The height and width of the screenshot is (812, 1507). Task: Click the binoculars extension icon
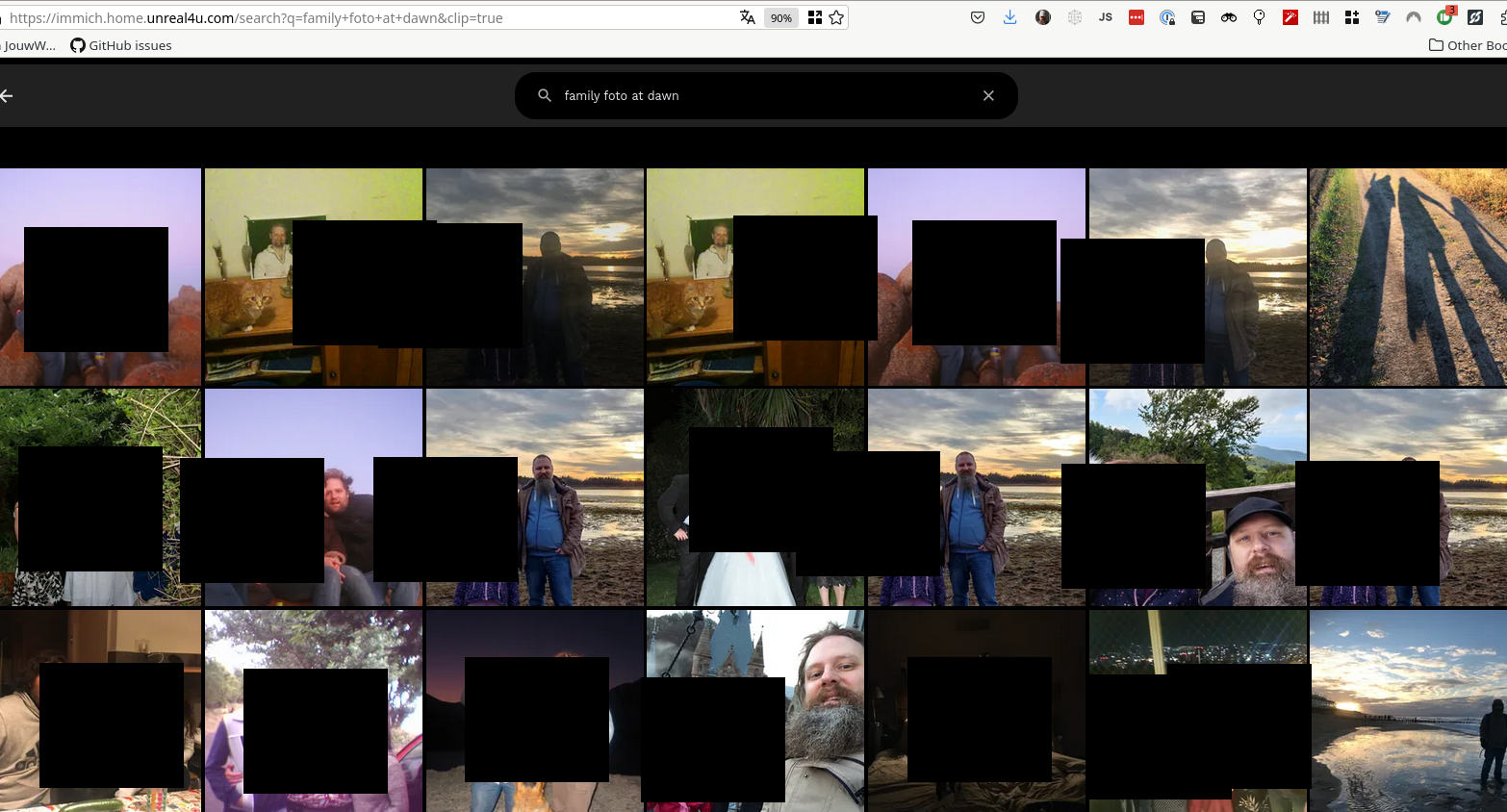1229,17
